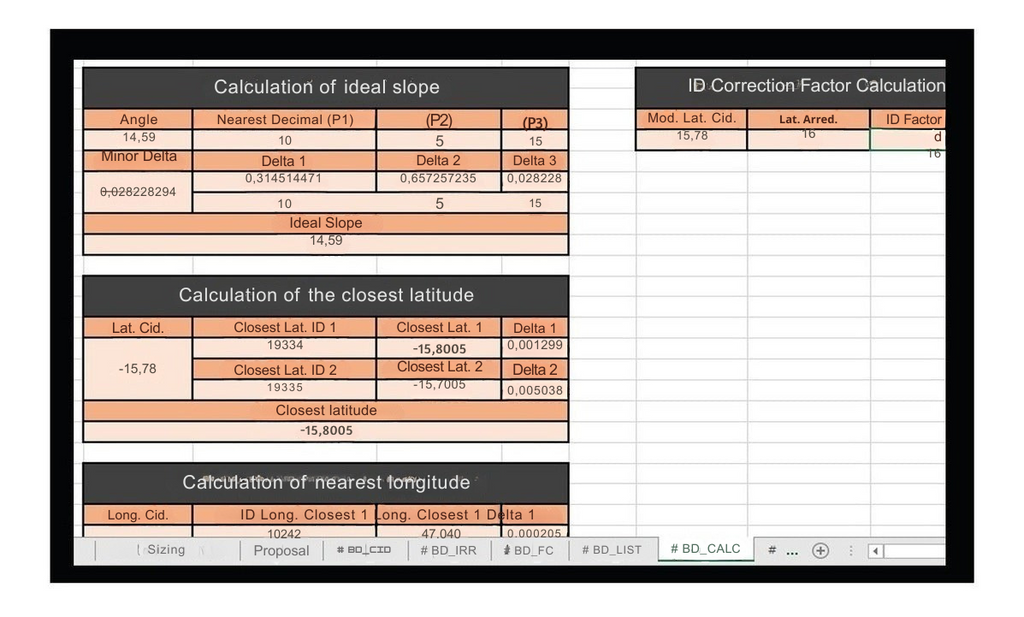Select the Angle value cell 14,59
Viewport: 1024px width, 617px height.
pyautogui.click(x=138, y=138)
